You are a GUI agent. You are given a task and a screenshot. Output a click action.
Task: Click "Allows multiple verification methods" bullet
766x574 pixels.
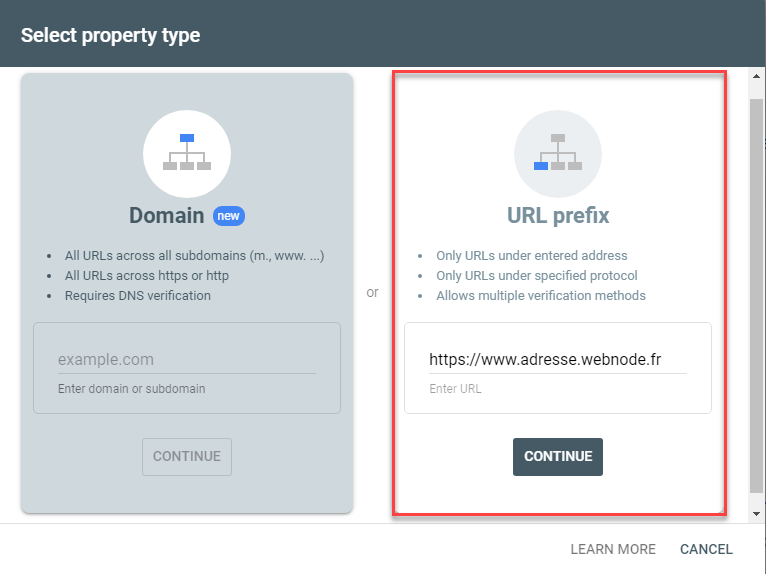pyautogui.click(x=541, y=295)
